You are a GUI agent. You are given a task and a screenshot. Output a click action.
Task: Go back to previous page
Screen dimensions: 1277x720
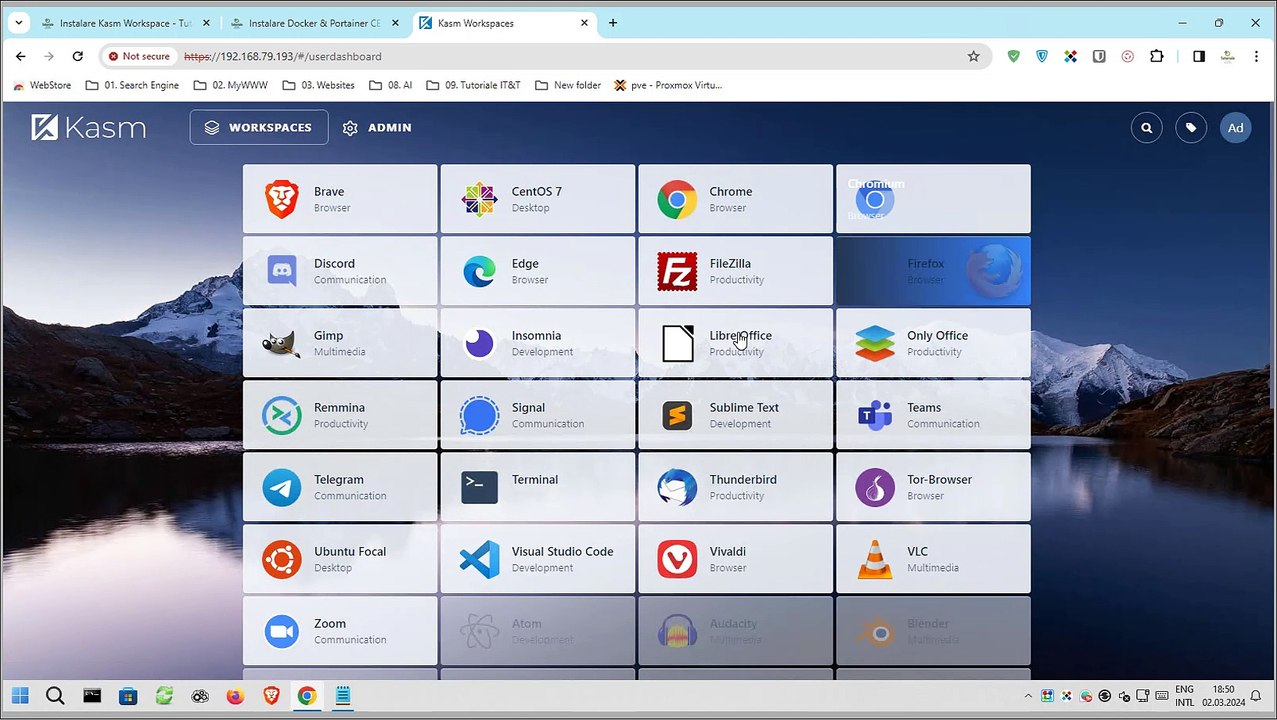click(21, 57)
